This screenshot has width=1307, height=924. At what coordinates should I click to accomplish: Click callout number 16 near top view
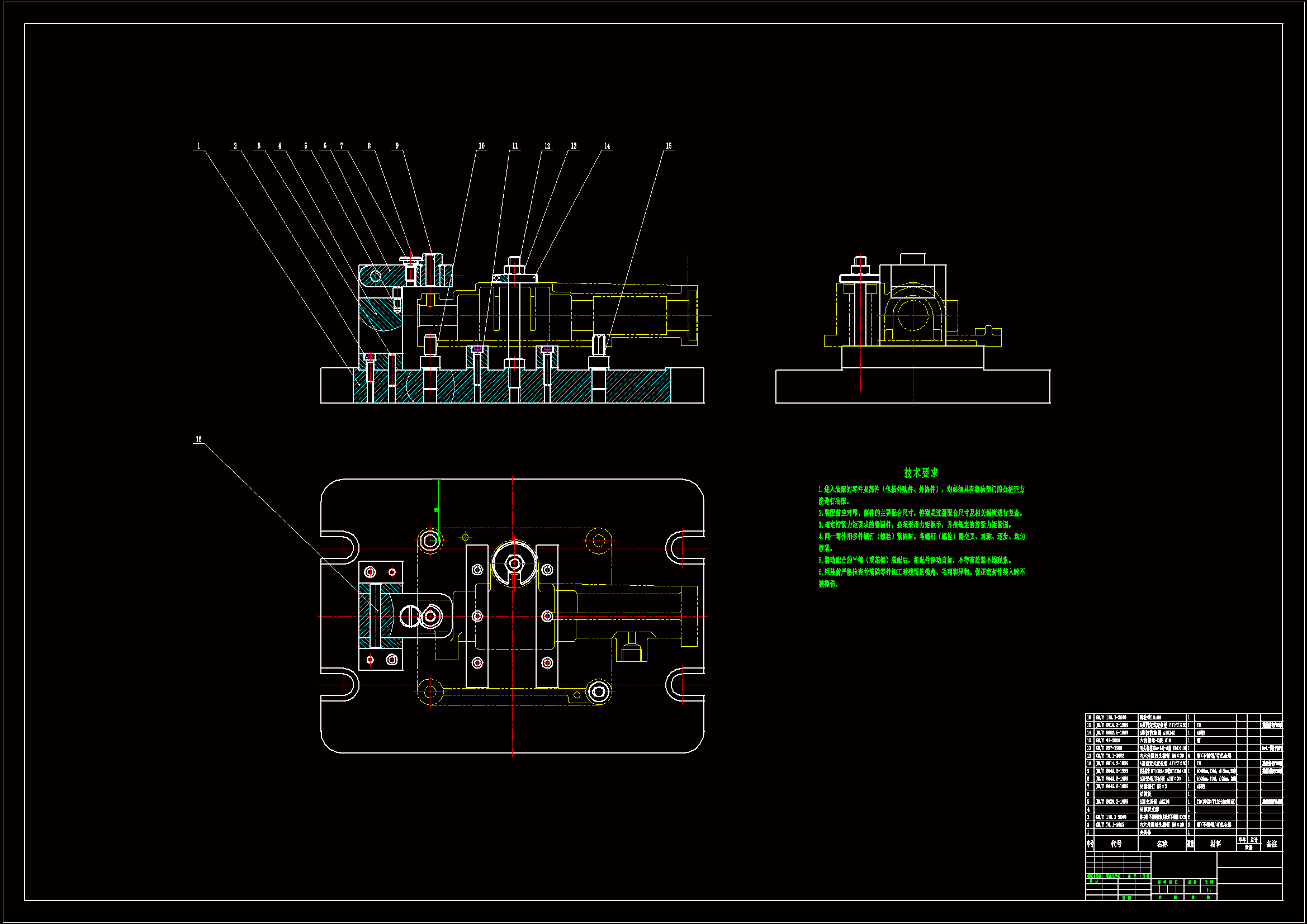198,439
